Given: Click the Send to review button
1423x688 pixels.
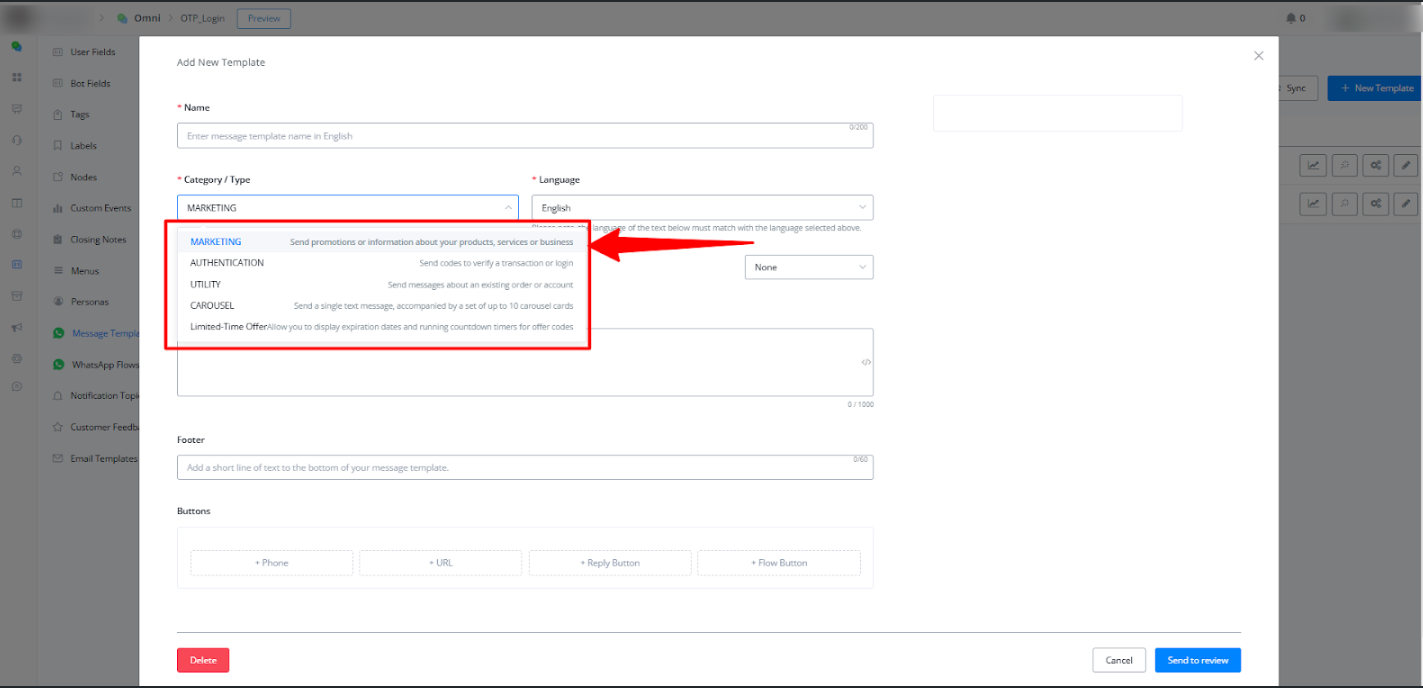Looking at the screenshot, I should [1197, 660].
